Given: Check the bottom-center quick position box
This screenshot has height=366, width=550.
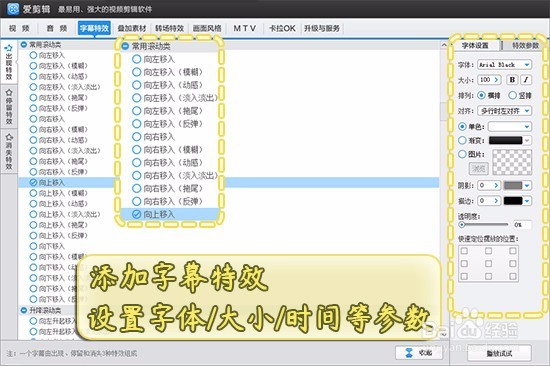Looking at the screenshot, I should point(488,277).
